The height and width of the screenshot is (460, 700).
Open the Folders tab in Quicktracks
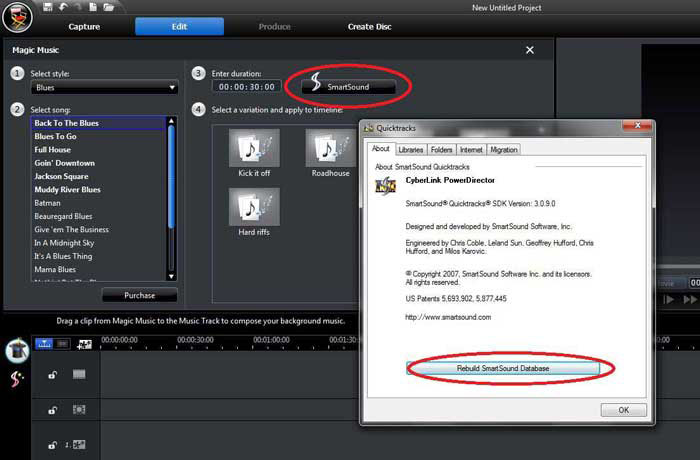(442, 150)
